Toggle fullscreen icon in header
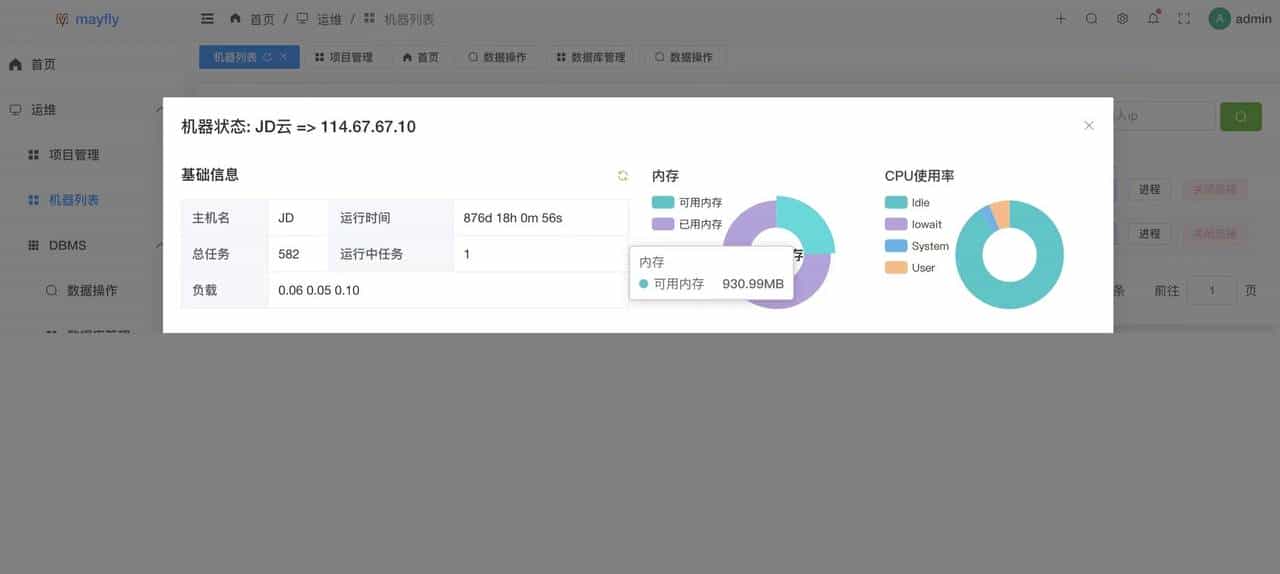This screenshot has height=574, width=1280. pos(1184,19)
